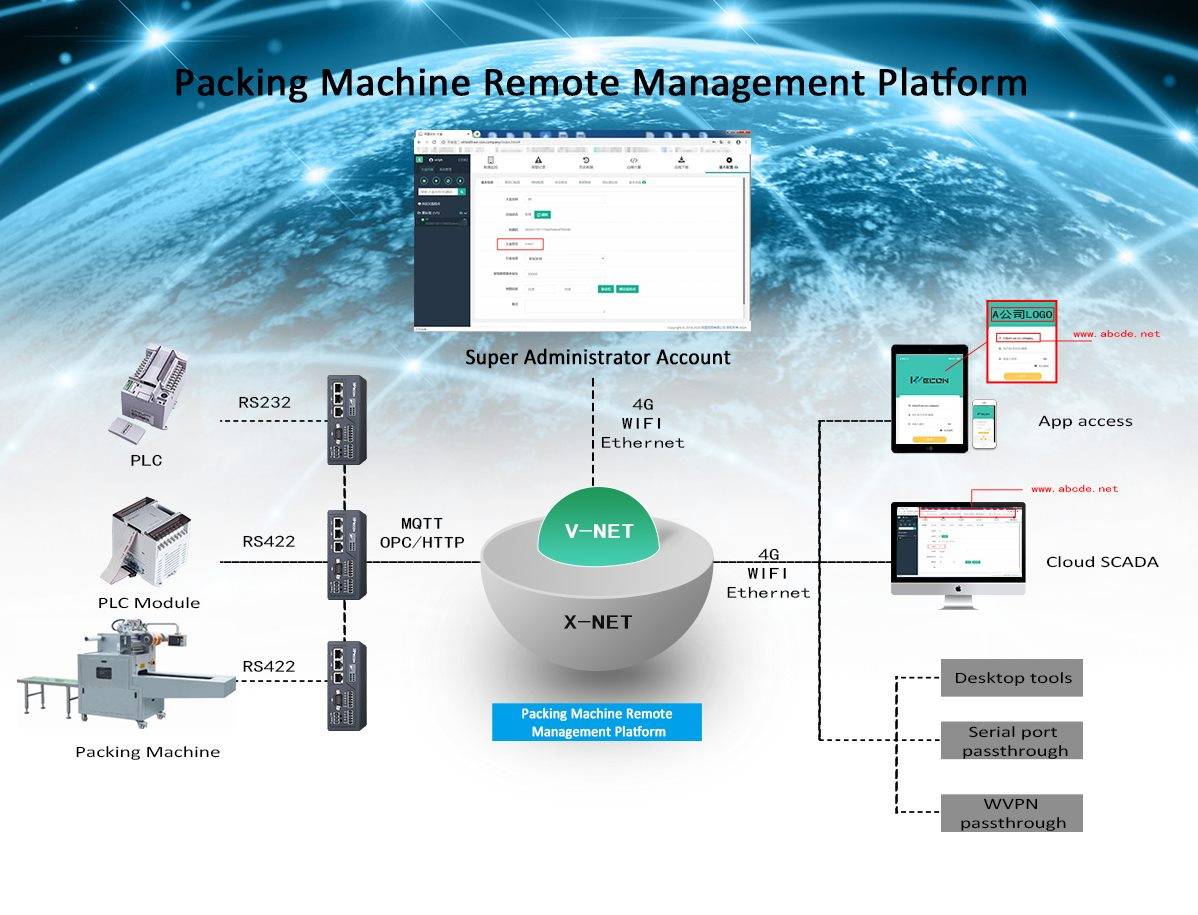Screen dimensions: 1198x915
Task: Open www.abcde.net link above the iMac
Action: 1074,489
